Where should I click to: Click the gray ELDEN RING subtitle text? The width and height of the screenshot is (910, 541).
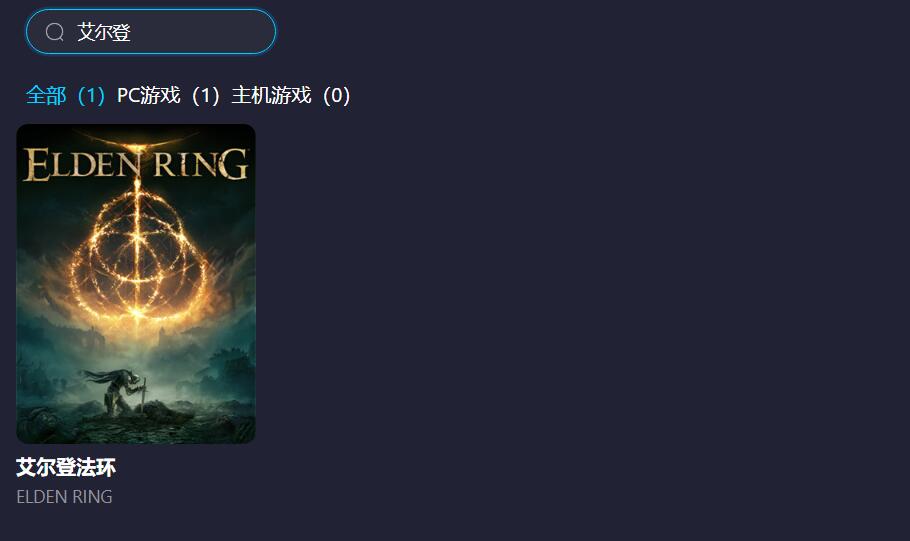(64, 497)
